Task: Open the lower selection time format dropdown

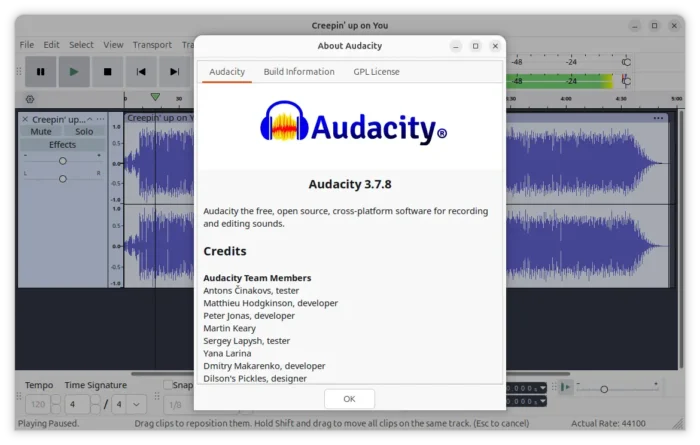Action: point(543,401)
